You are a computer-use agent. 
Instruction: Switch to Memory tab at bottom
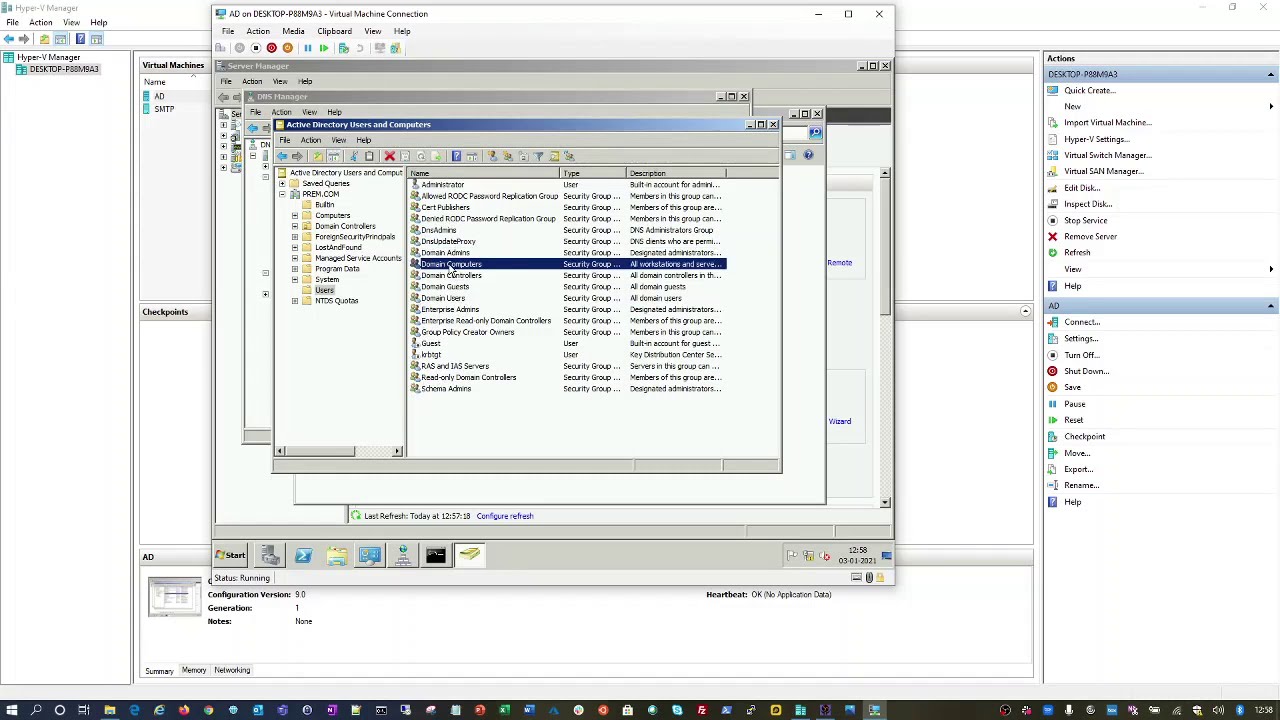click(x=194, y=670)
